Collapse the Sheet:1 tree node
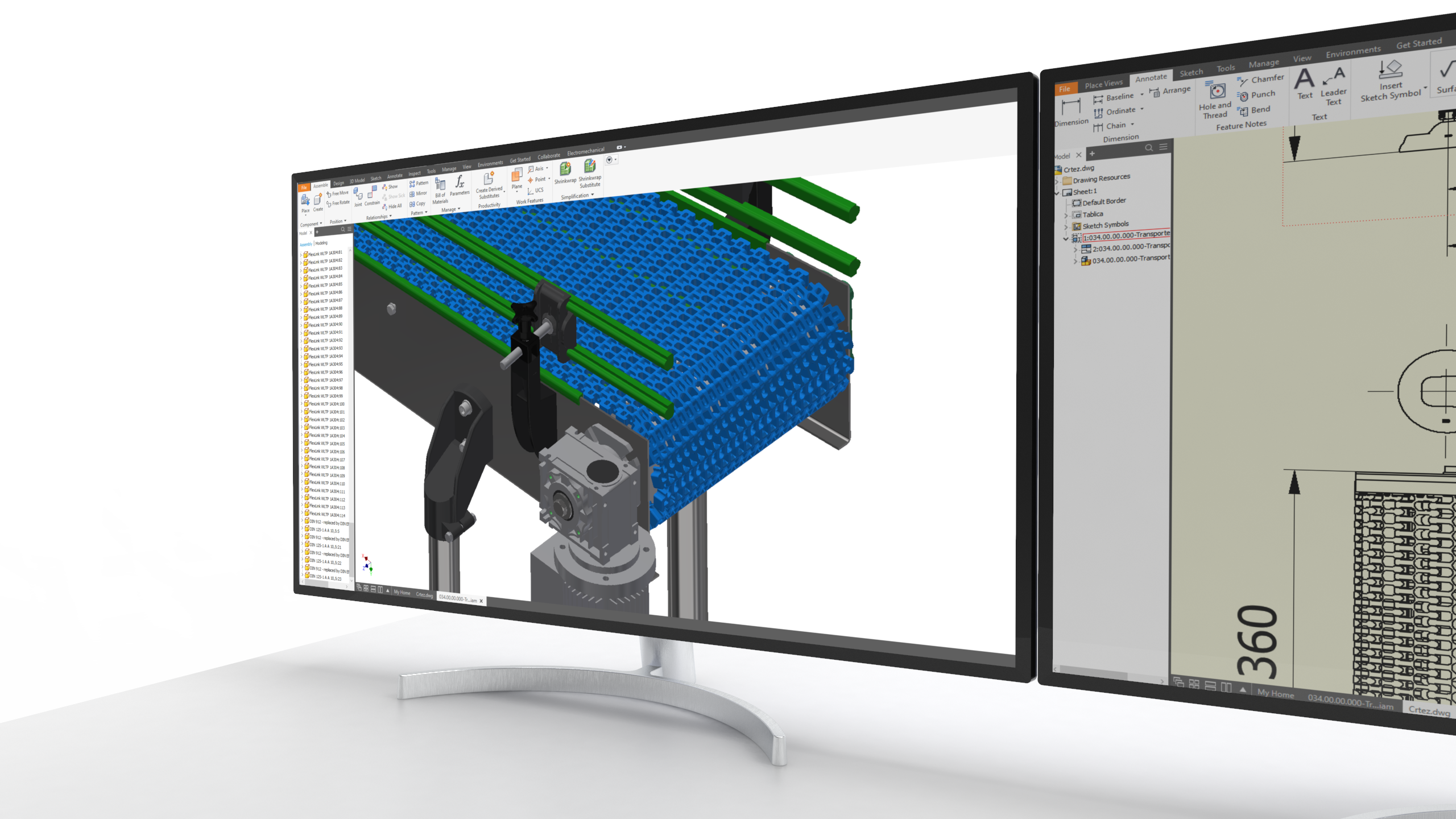Image resolution: width=1456 pixels, height=819 pixels. 1057,193
